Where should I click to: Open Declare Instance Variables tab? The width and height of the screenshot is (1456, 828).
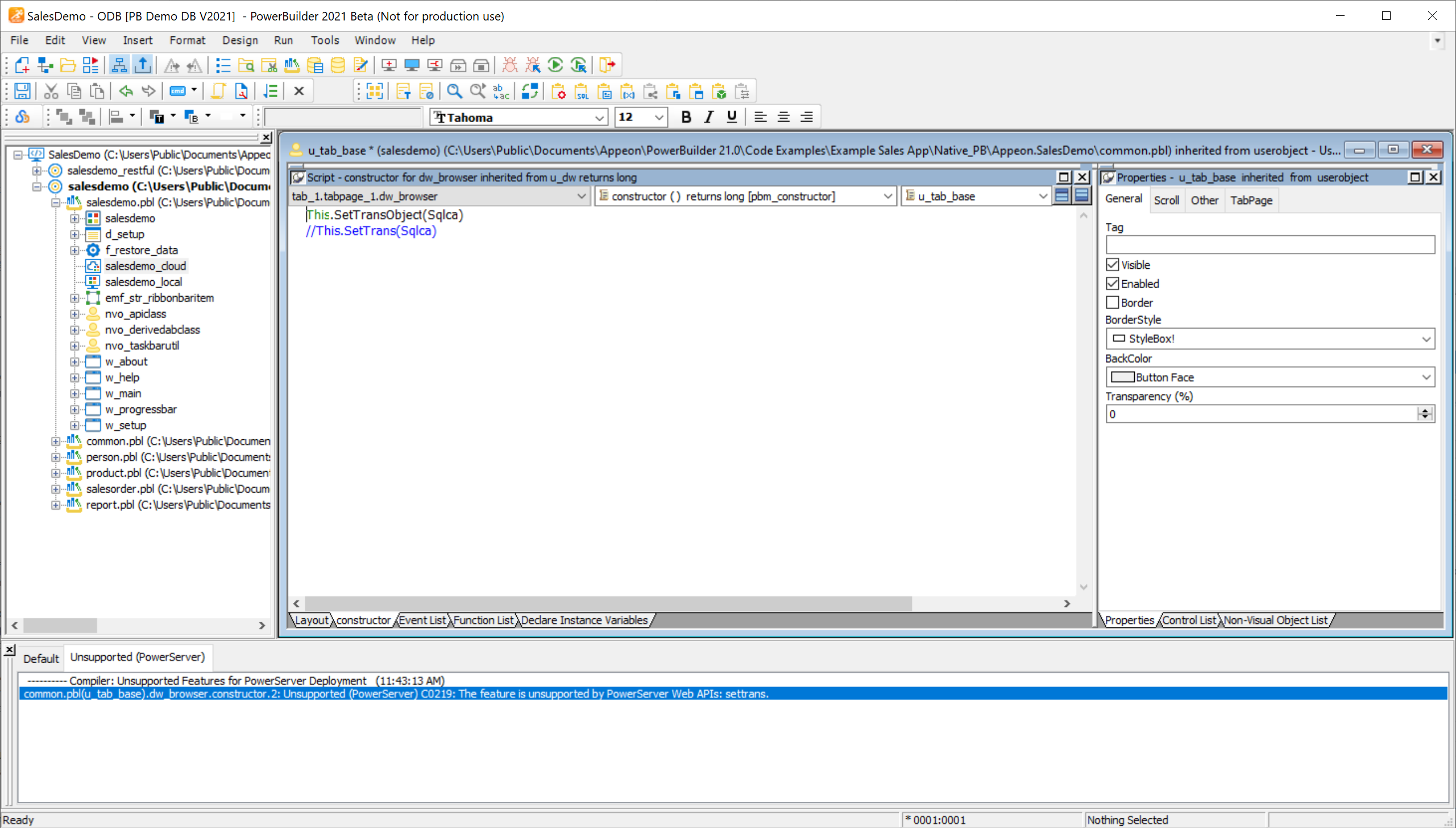584,621
